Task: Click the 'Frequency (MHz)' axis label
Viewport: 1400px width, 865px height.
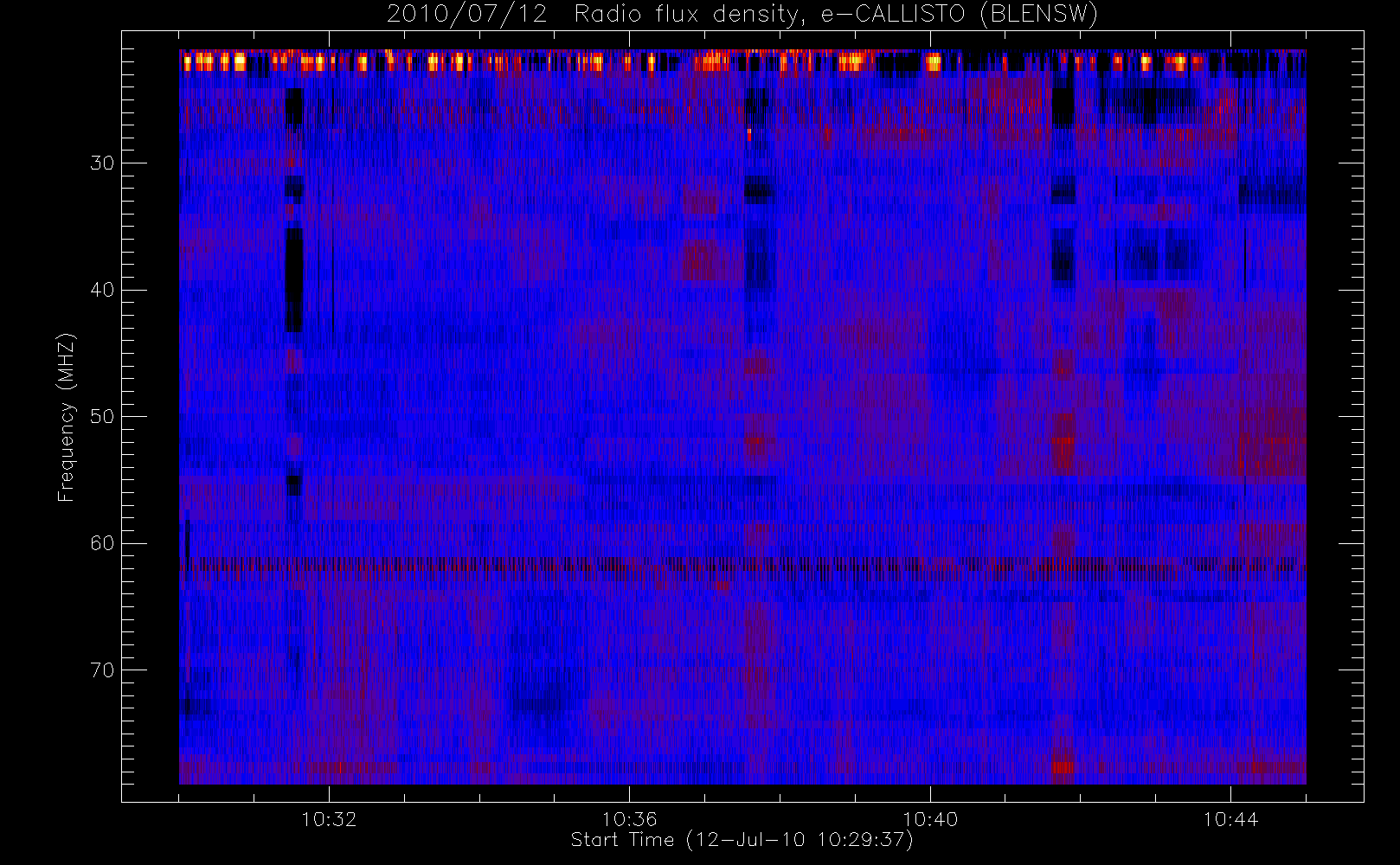Action: click(67, 417)
